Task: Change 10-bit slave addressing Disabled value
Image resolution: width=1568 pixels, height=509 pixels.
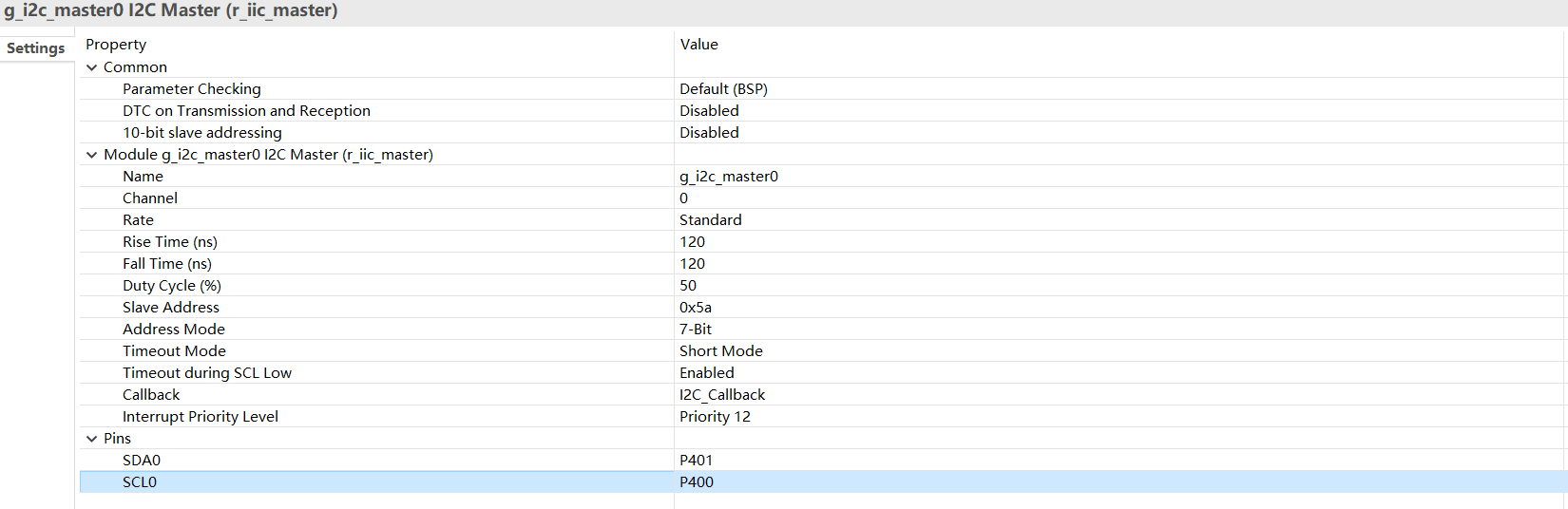Action: pos(709,133)
